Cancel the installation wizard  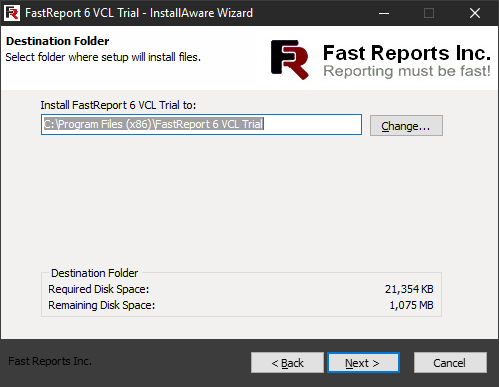pos(450,362)
